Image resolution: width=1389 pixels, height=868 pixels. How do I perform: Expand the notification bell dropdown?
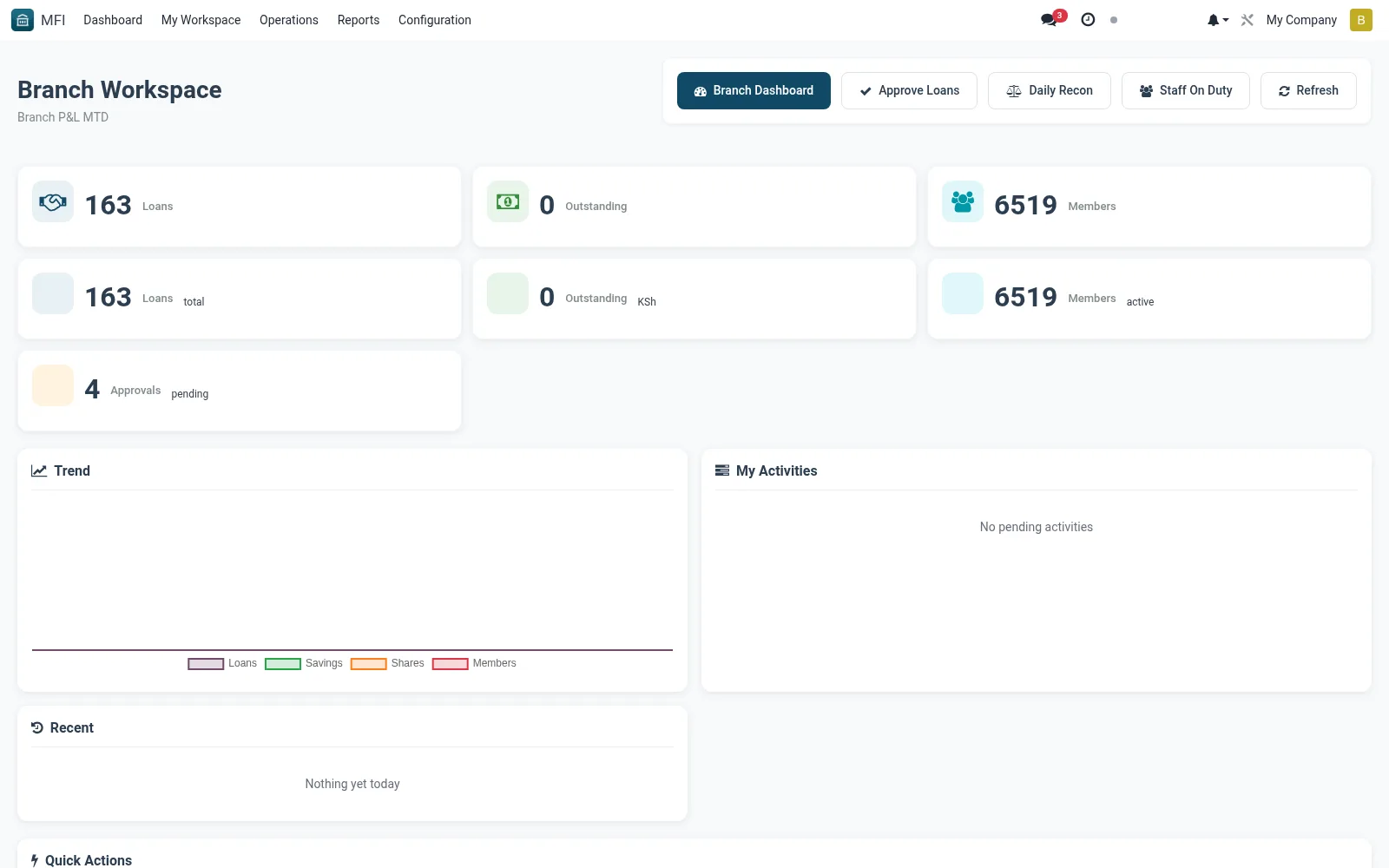[1217, 20]
